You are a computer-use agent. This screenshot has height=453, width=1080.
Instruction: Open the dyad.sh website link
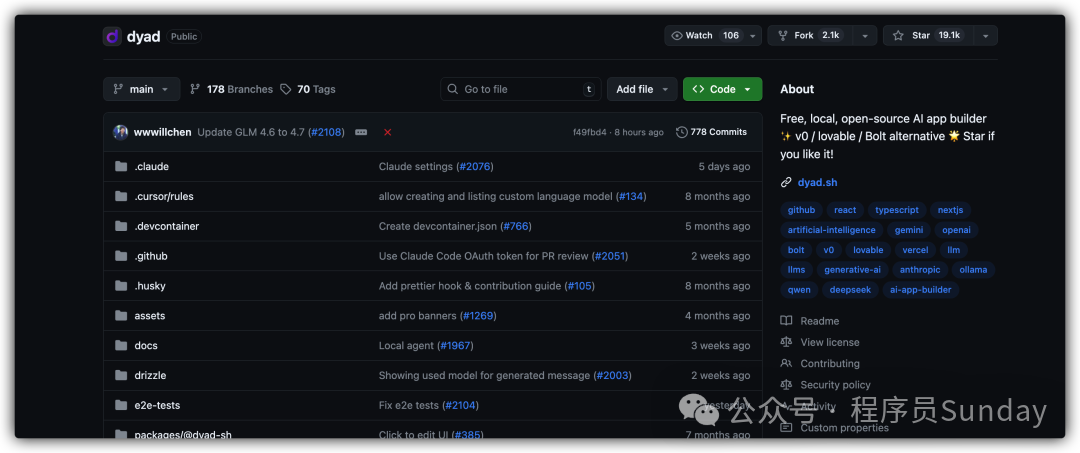point(816,183)
